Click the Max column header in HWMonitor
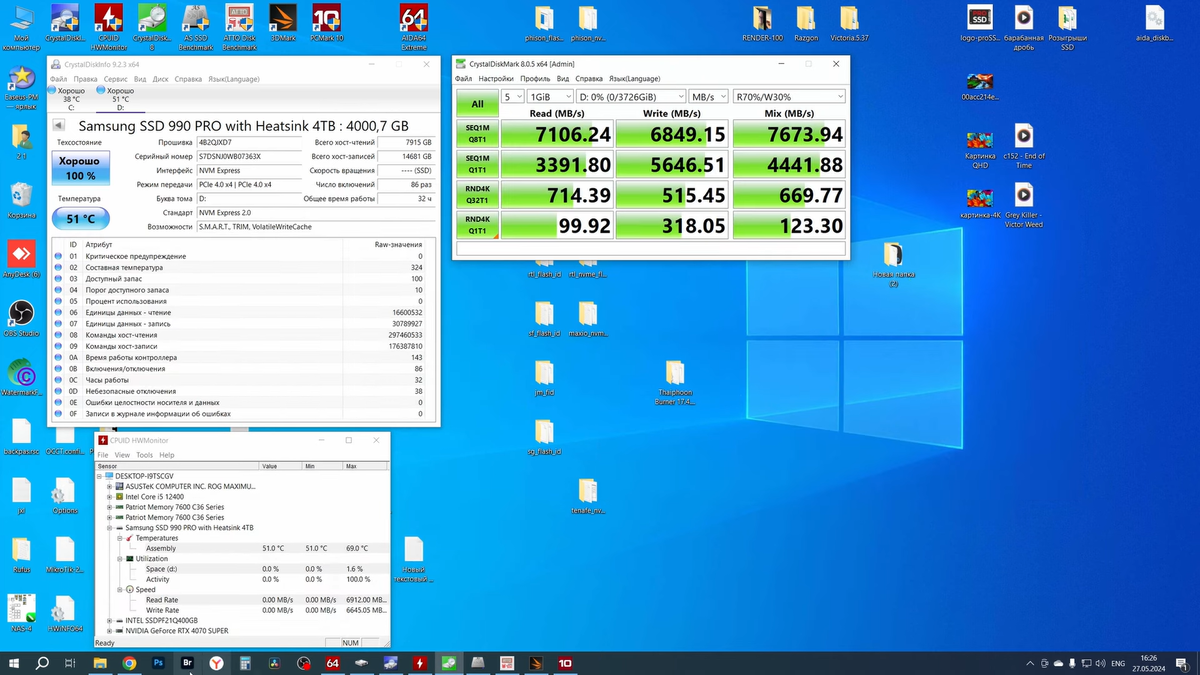Viewport: 1200px width, 675px height. point(364,466)
